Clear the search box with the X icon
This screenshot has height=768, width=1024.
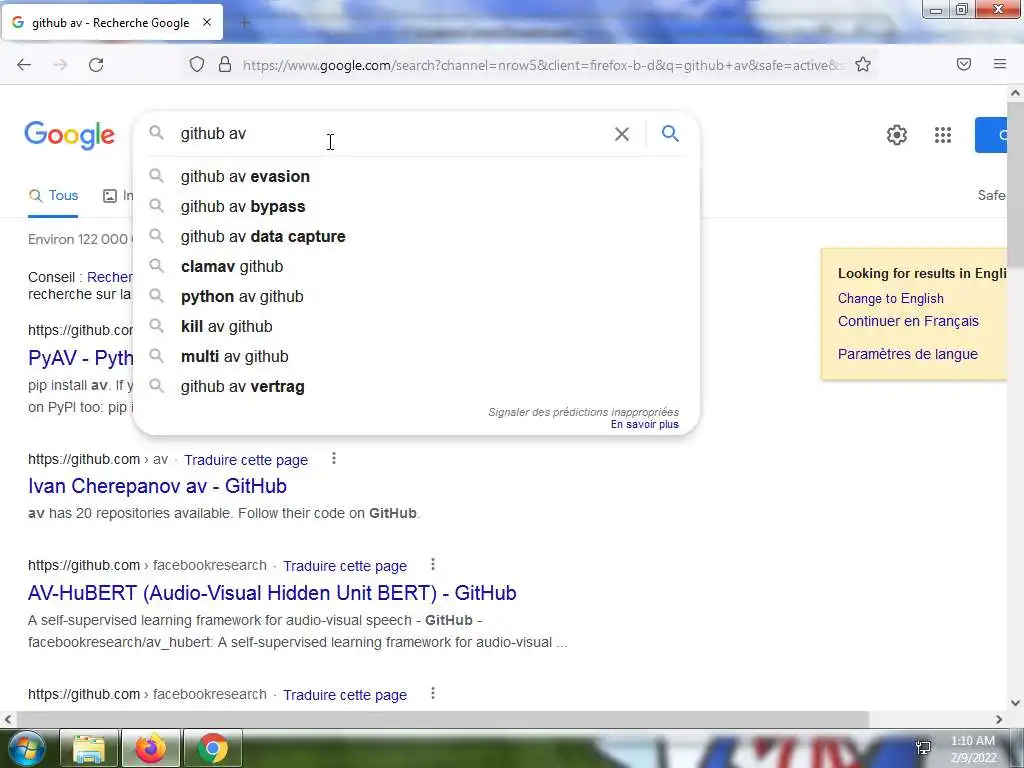tap(622, 134)
